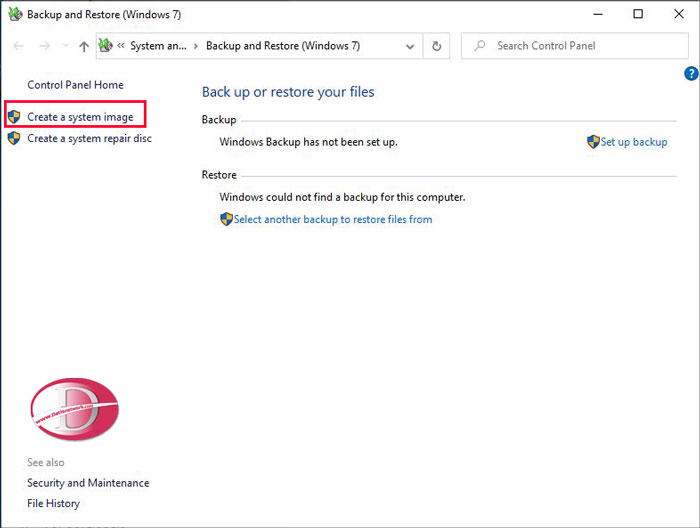This screenshot has width=700, height=528.
Task: Select 'Backup and Restore (Windows 7)' breadcrumb
Action: 283,46
